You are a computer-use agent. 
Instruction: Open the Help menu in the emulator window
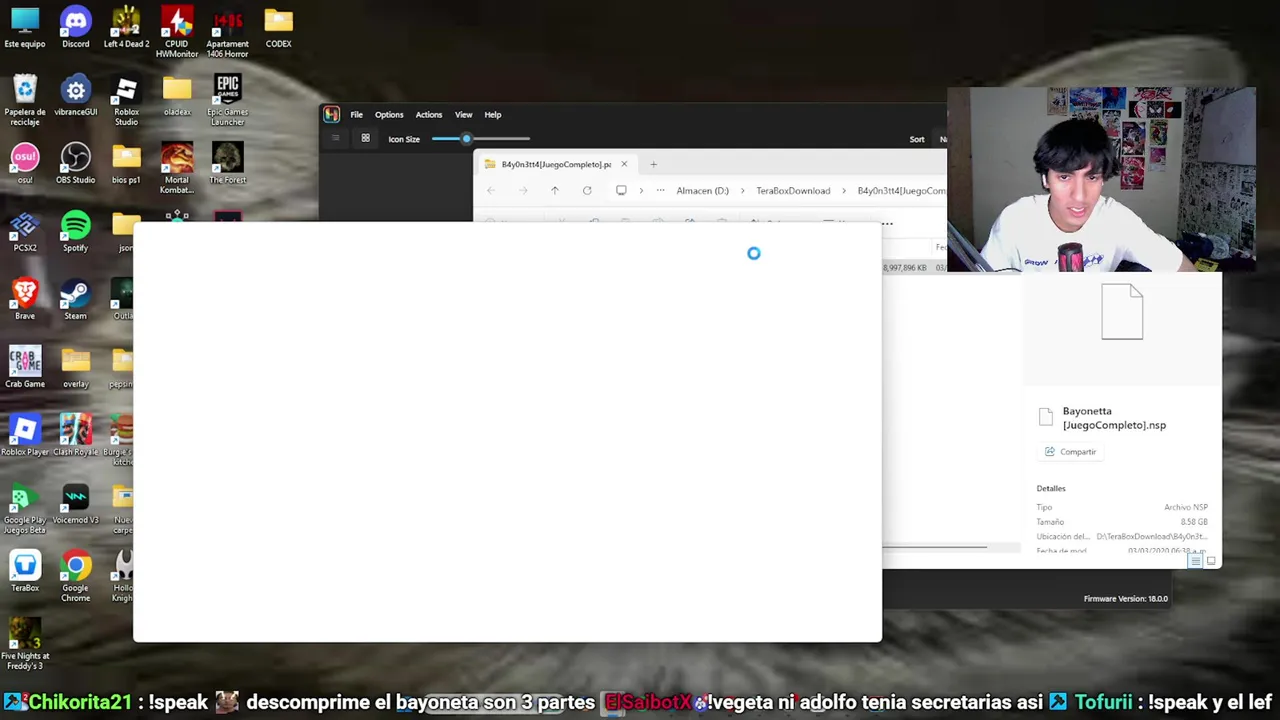492,114
